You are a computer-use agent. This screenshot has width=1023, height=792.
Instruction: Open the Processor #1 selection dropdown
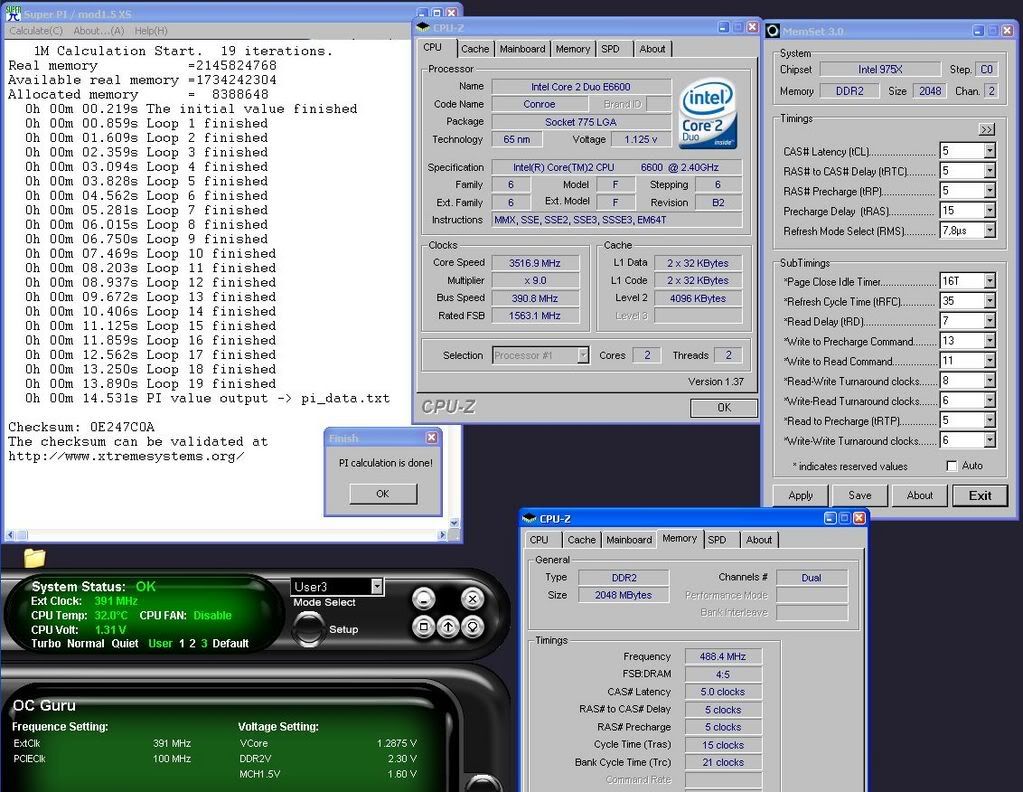(x=583, y=355)
